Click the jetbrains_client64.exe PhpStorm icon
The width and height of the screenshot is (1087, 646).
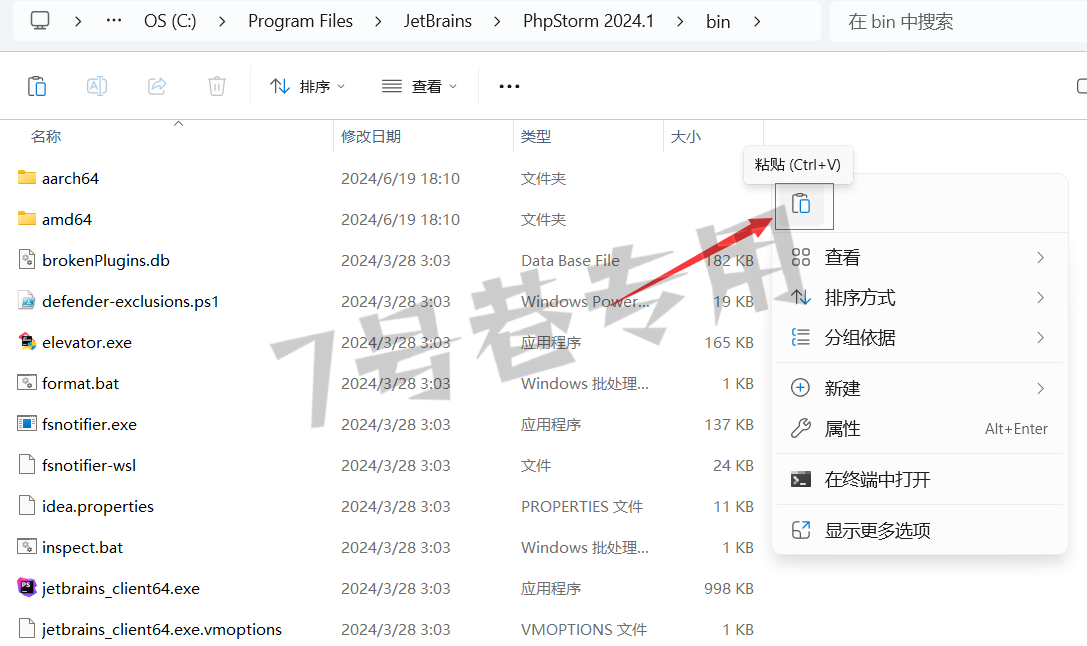pyautogui.click(x=26, y=588)
